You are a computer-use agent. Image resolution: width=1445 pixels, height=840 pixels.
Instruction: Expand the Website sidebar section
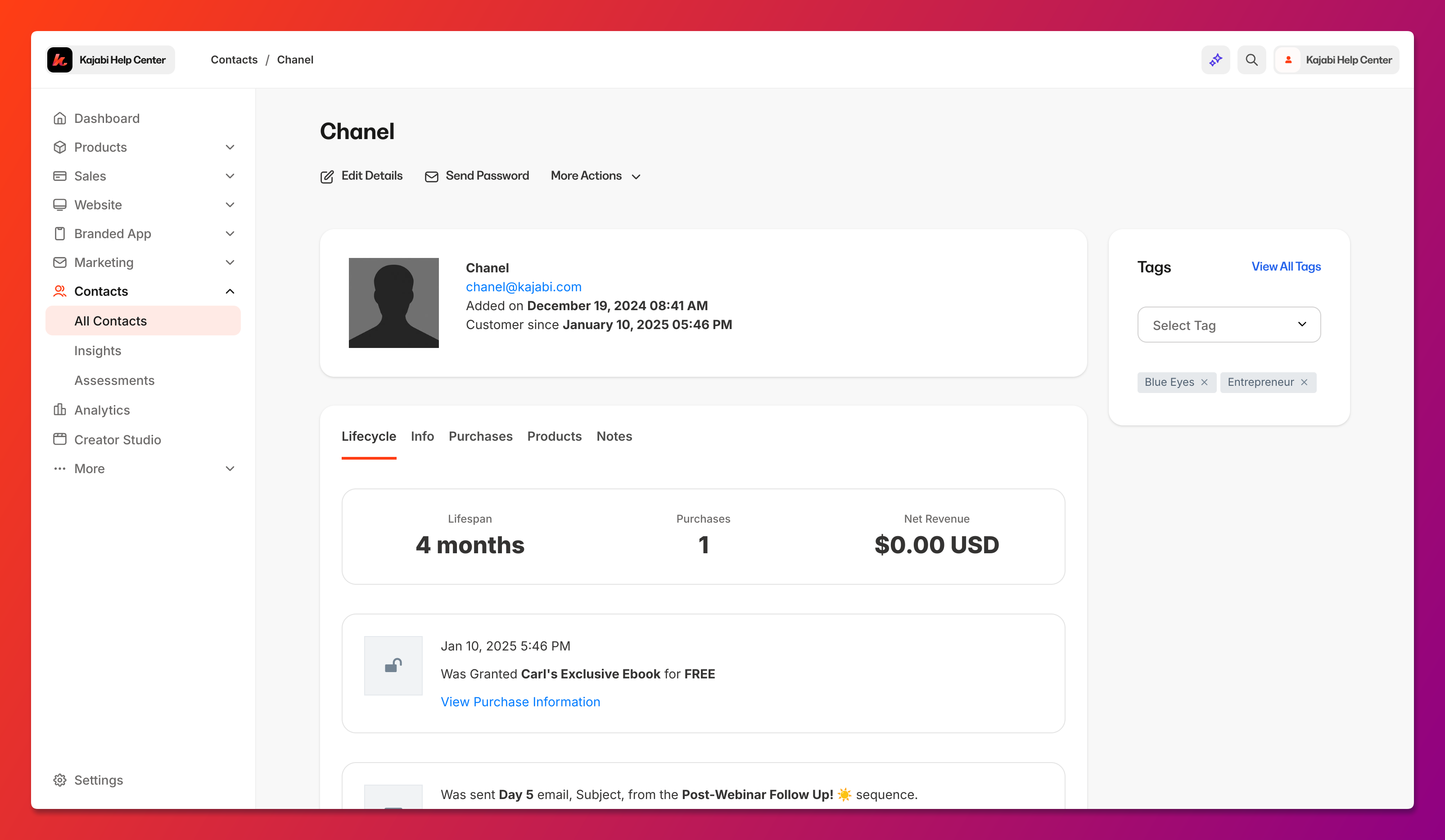click(230, 205)
